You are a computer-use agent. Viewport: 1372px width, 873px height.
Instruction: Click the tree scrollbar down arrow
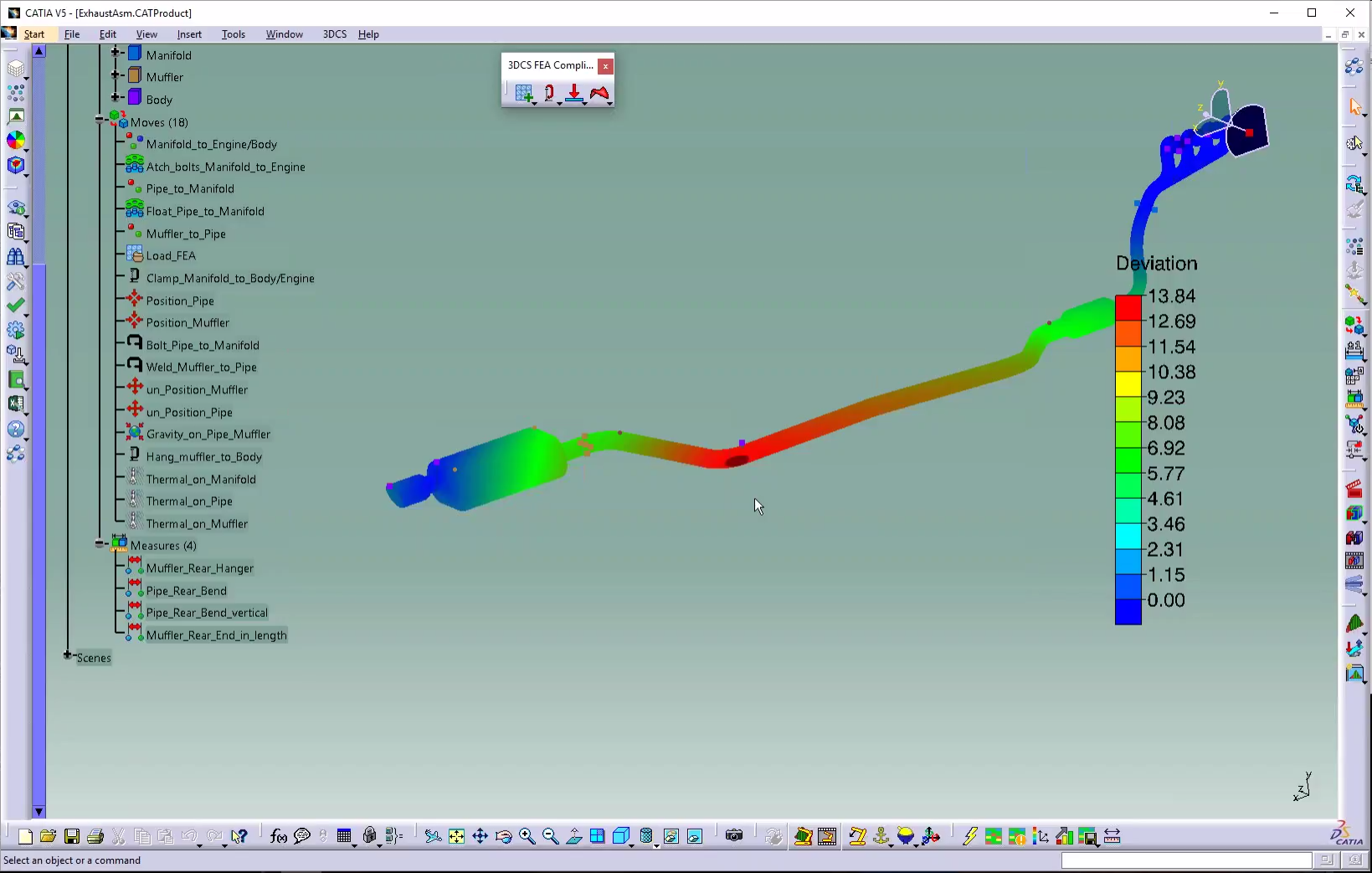[39, 812]
